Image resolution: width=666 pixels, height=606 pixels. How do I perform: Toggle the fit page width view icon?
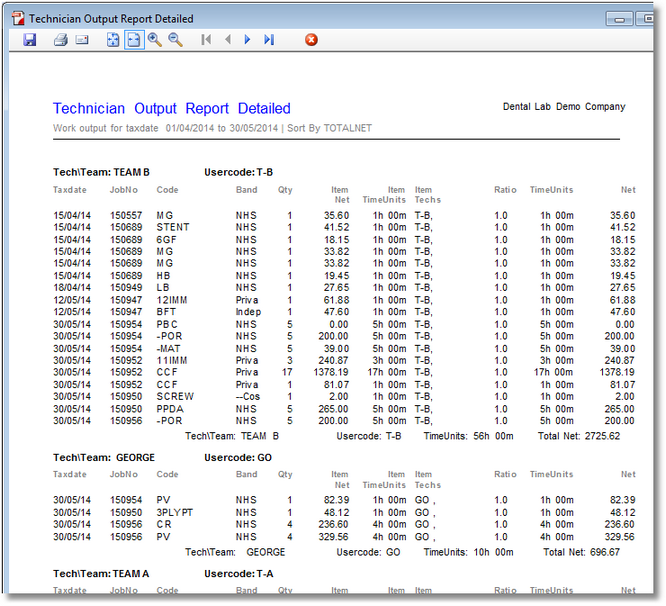[134, 40]
